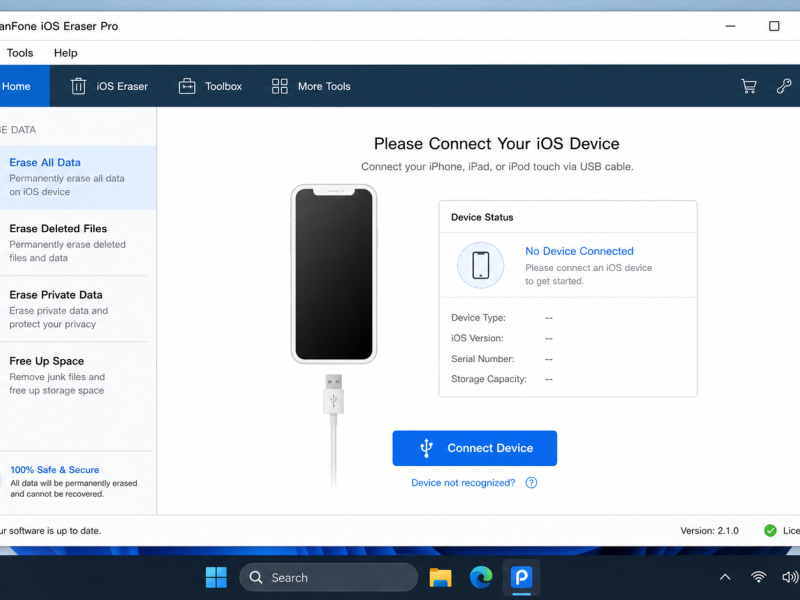This screenshot has height=600, width=800.
Task: Click No Device Connected status text
Action: [x=580, y=251]
